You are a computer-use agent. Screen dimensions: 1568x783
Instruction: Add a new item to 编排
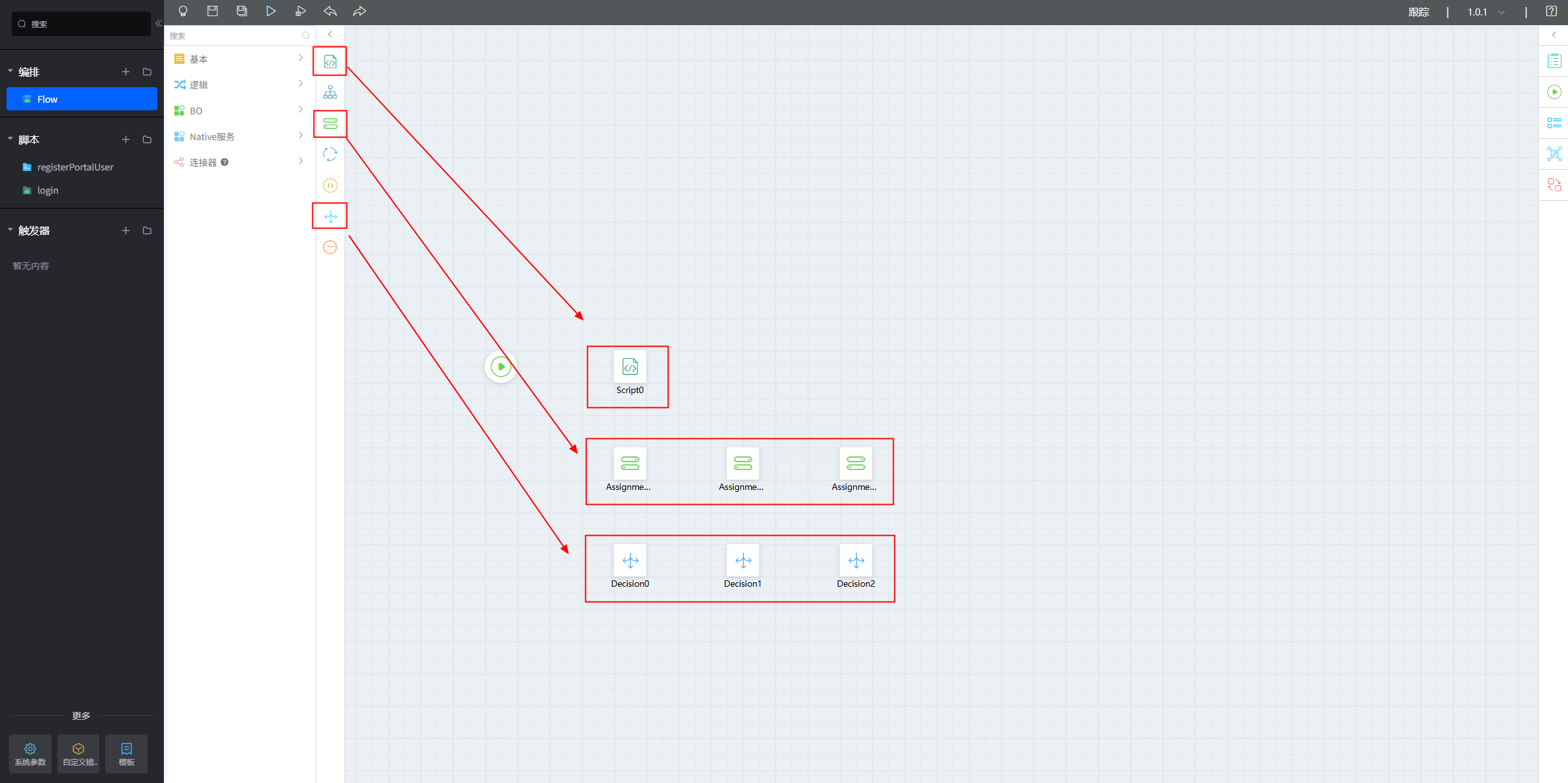pyautogui.click(x=126, y=72)
